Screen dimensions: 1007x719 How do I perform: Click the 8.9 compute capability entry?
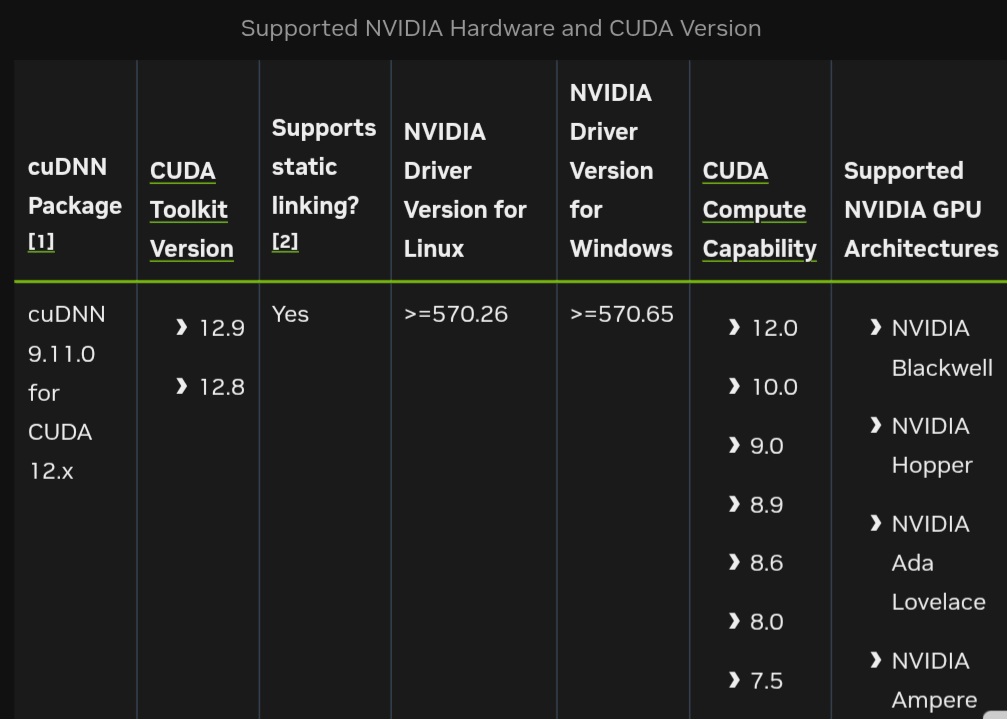pos(766,505)
